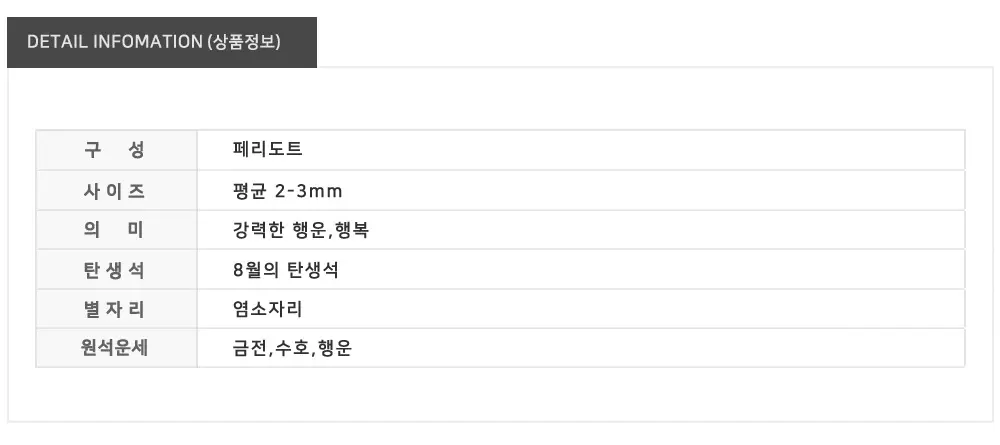Click the 페리도트 value text
This screenshot has height=445, width=1000.
tap(266, 150)
